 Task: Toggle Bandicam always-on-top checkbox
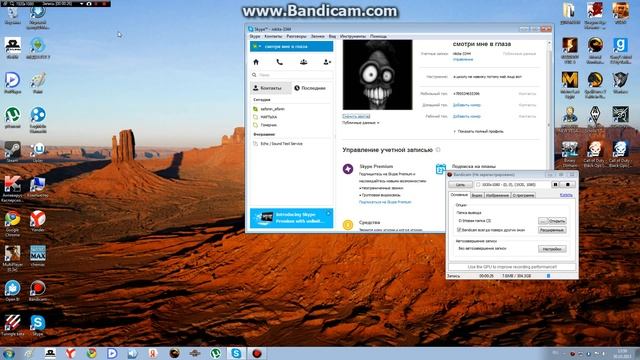459,230
